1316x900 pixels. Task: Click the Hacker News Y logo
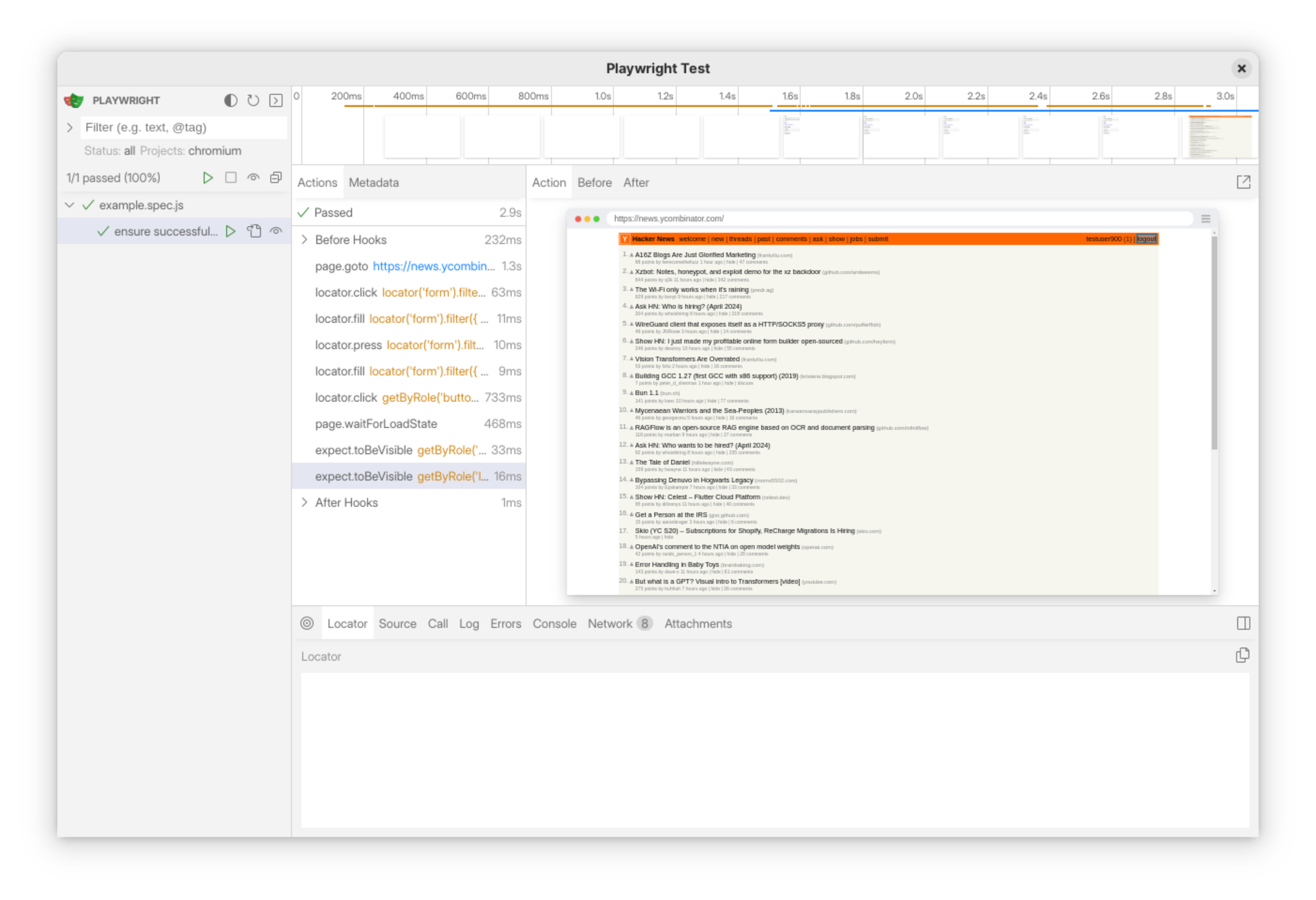[625, 239]
